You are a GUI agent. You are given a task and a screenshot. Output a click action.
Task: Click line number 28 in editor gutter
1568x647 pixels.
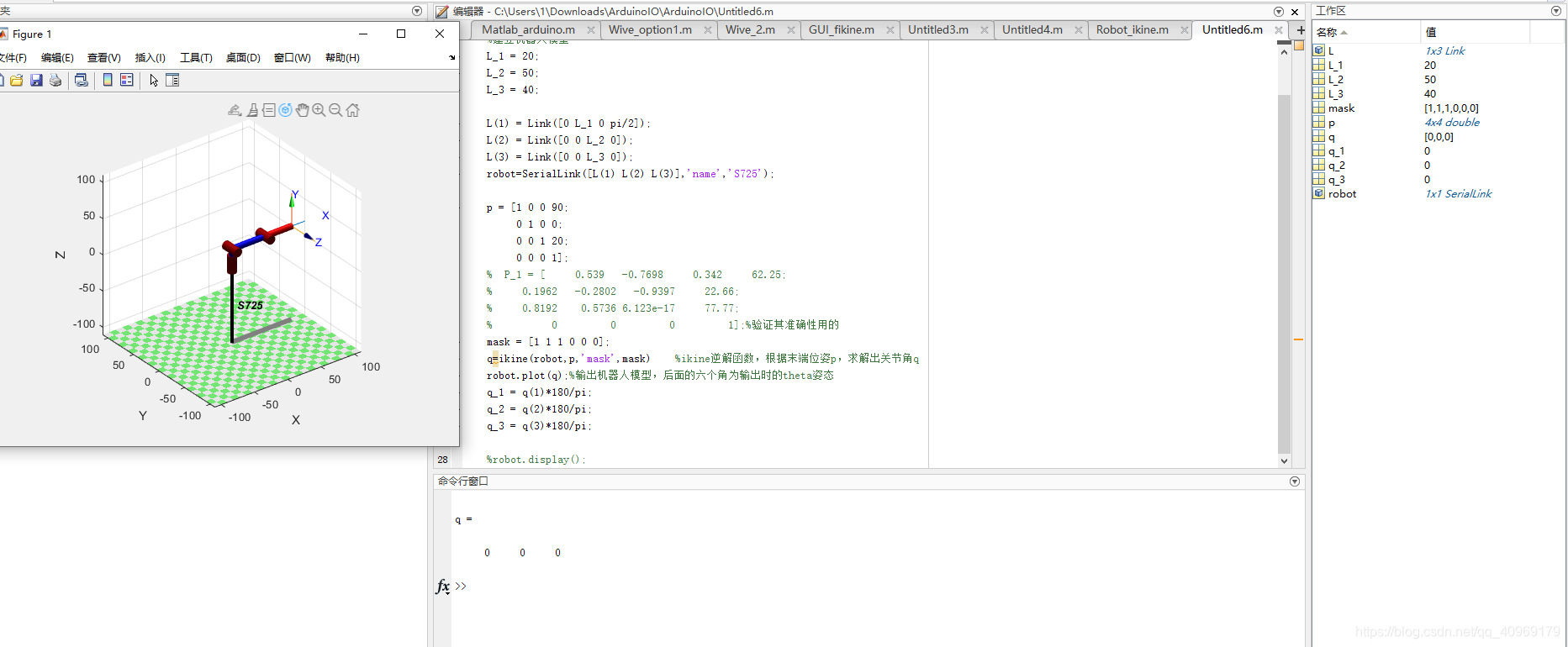[442, 460]
